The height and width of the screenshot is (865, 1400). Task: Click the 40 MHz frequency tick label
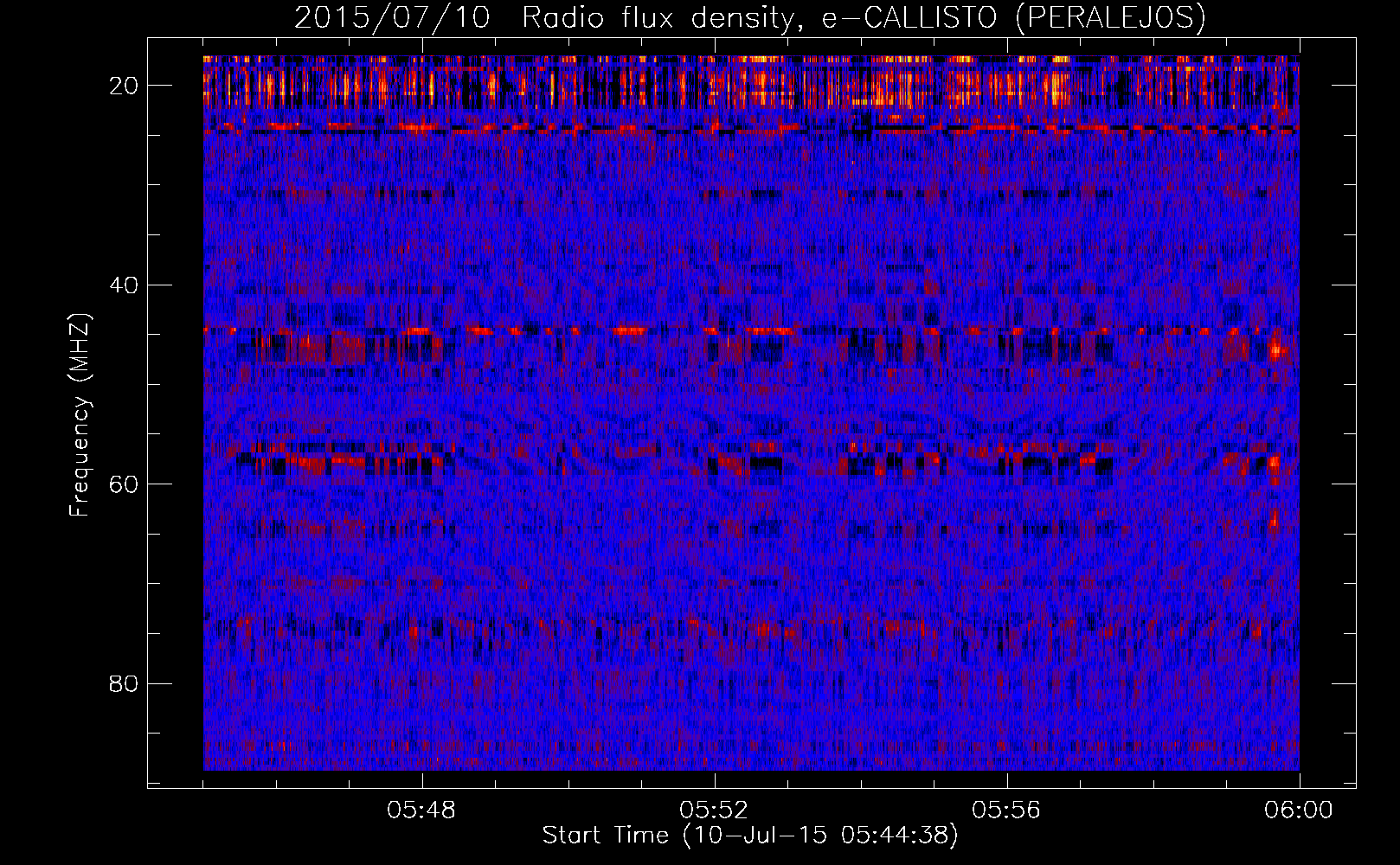pos(125,285)
